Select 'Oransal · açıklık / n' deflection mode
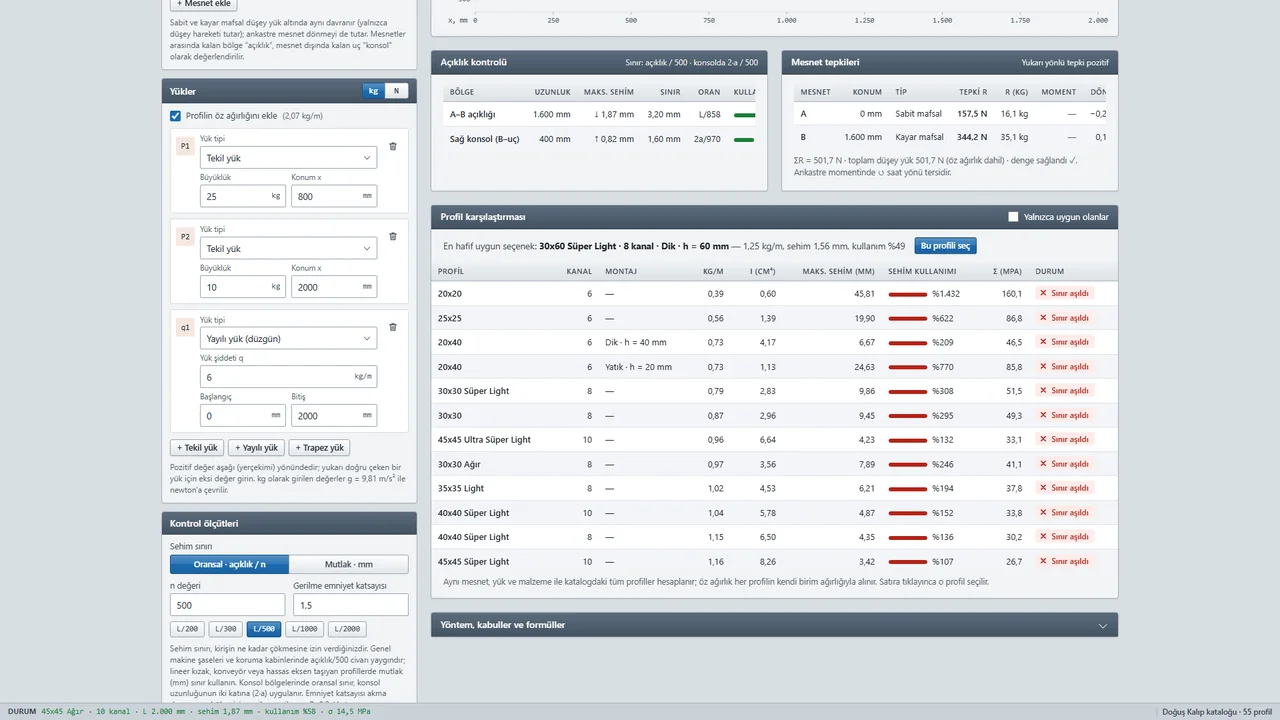 [x=229, y=564]
